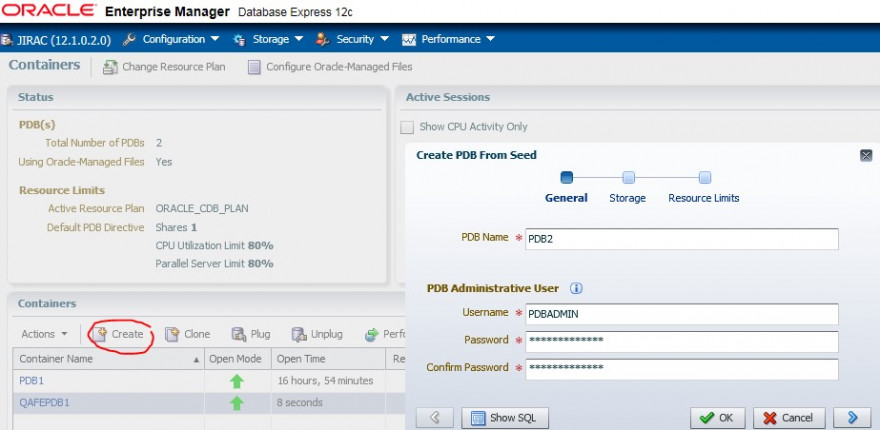This screenshot has height=430, width=880.
Task: Click the Storage step marker square
Action: point(629,178)
